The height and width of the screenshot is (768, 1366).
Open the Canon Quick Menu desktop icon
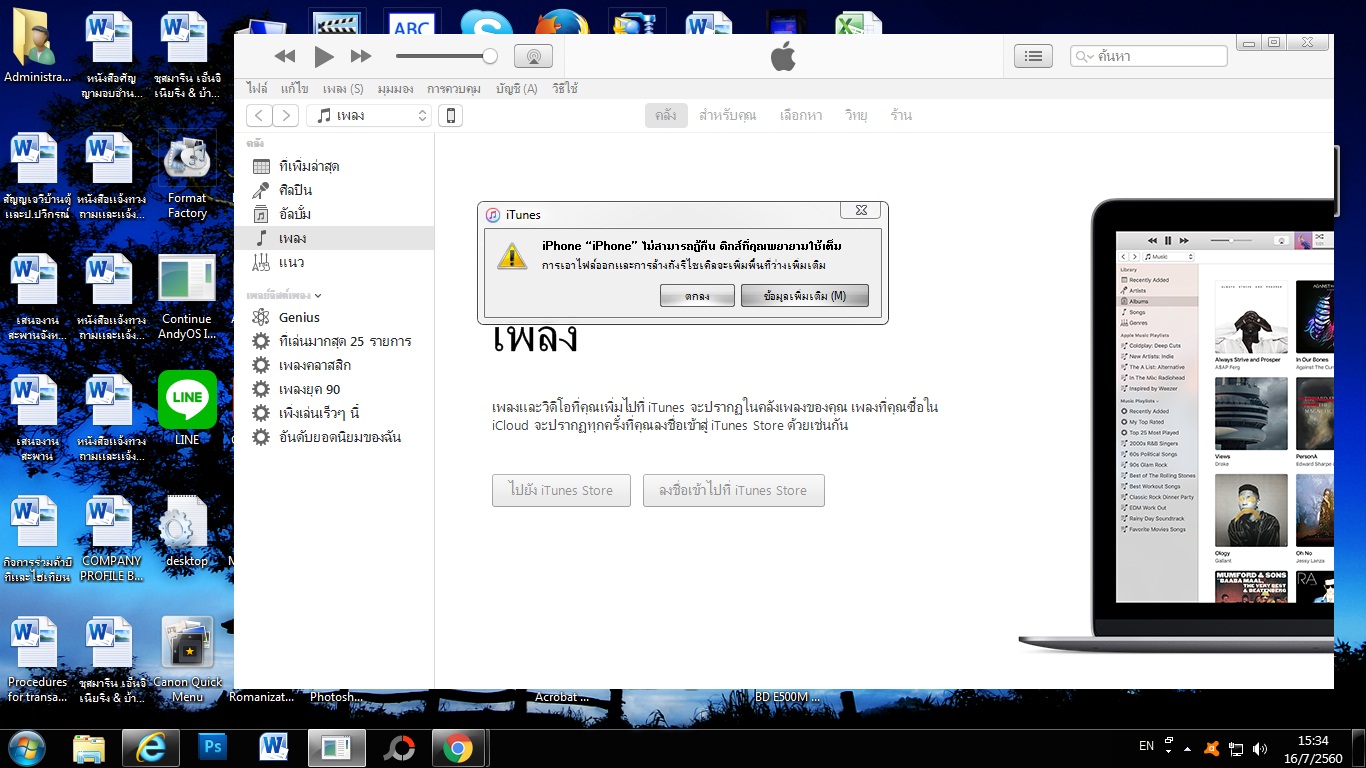[x=187, y=660]
